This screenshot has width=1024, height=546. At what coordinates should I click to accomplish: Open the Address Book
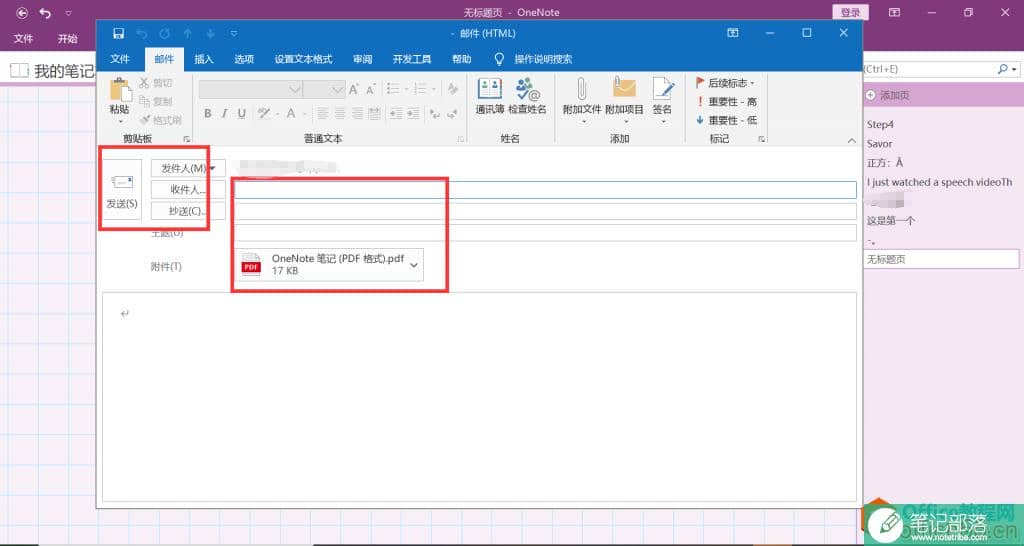pos(490,96)
